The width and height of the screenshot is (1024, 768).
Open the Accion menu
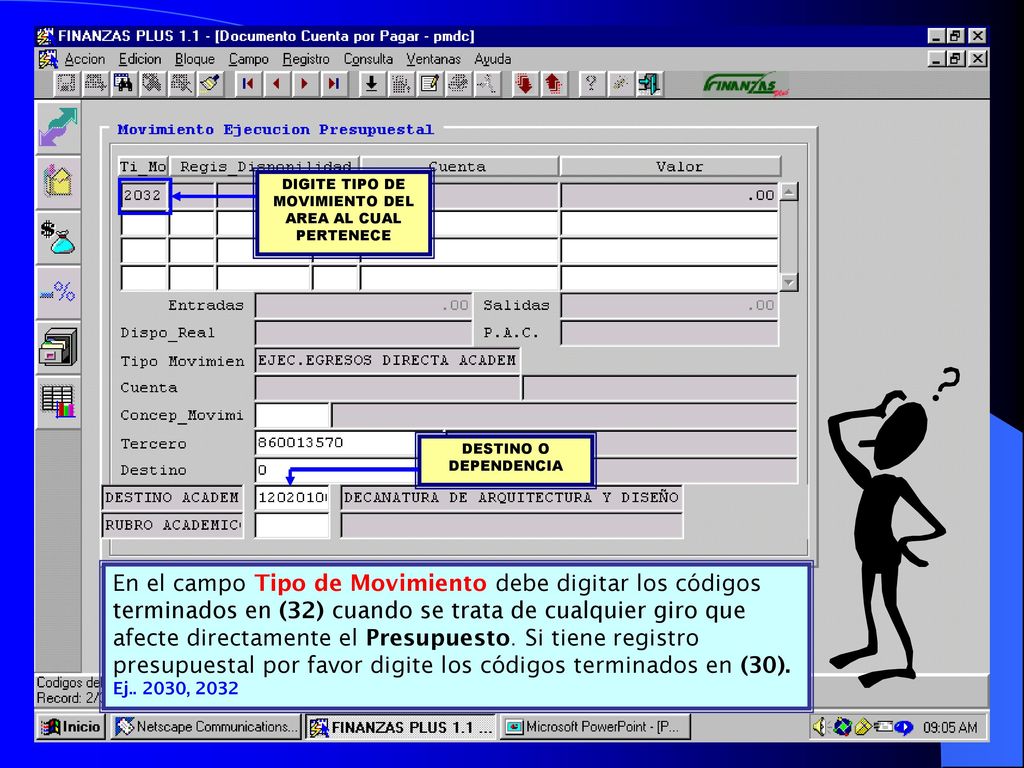tap(84, 59)
